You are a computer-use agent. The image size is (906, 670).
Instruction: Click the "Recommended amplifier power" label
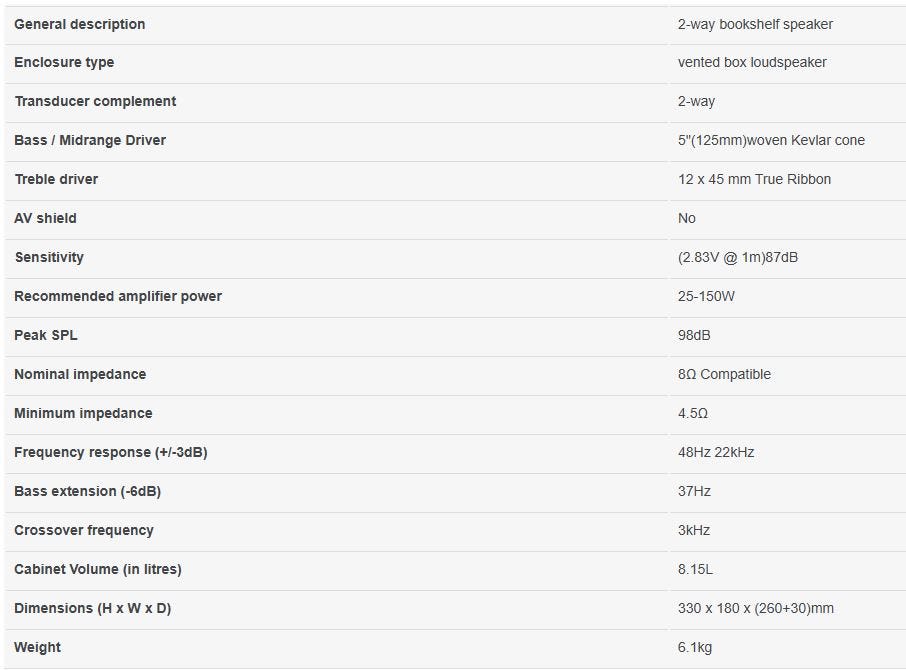pyautogui.click(x=118, y=296)
